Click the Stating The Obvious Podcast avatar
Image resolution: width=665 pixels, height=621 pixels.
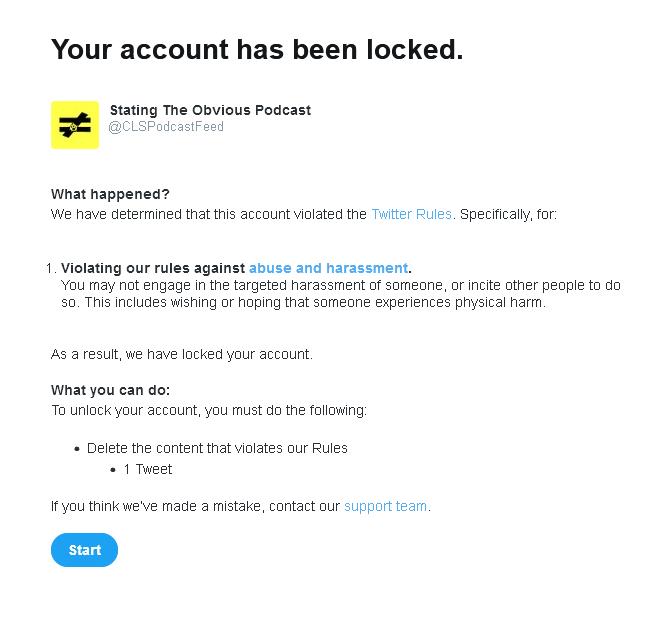(x=75, y=125)
